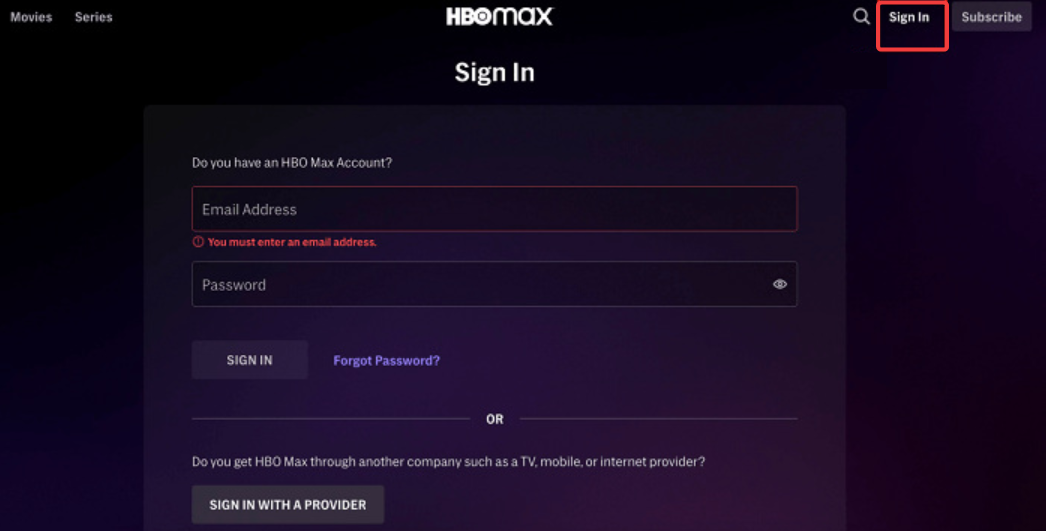Image resolution: width=1046 pixels, height=531 pixels.
Task: Click the provider question text
Action: point(448,462)
